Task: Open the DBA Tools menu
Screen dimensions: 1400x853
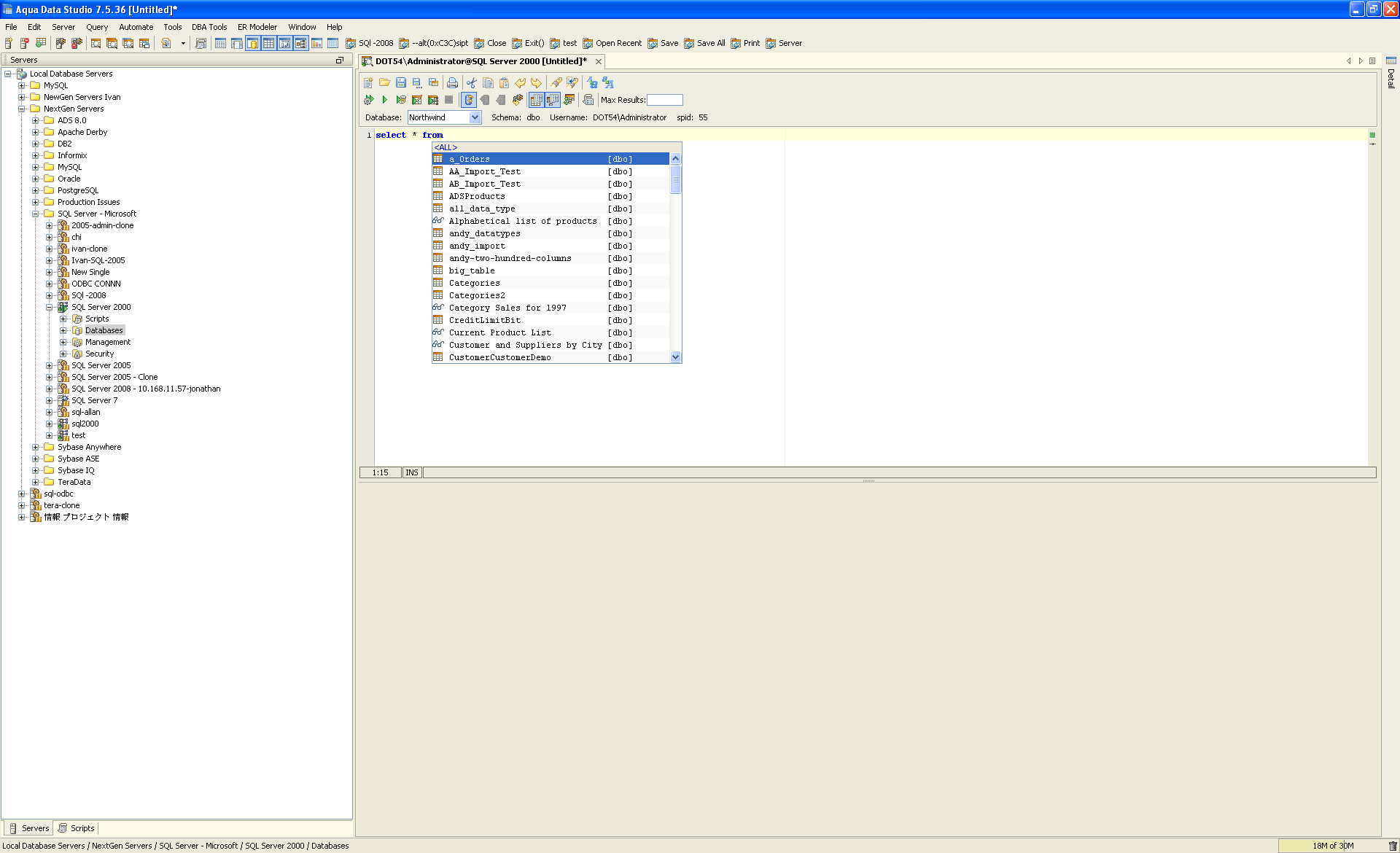Action: (x=209, y=27)
